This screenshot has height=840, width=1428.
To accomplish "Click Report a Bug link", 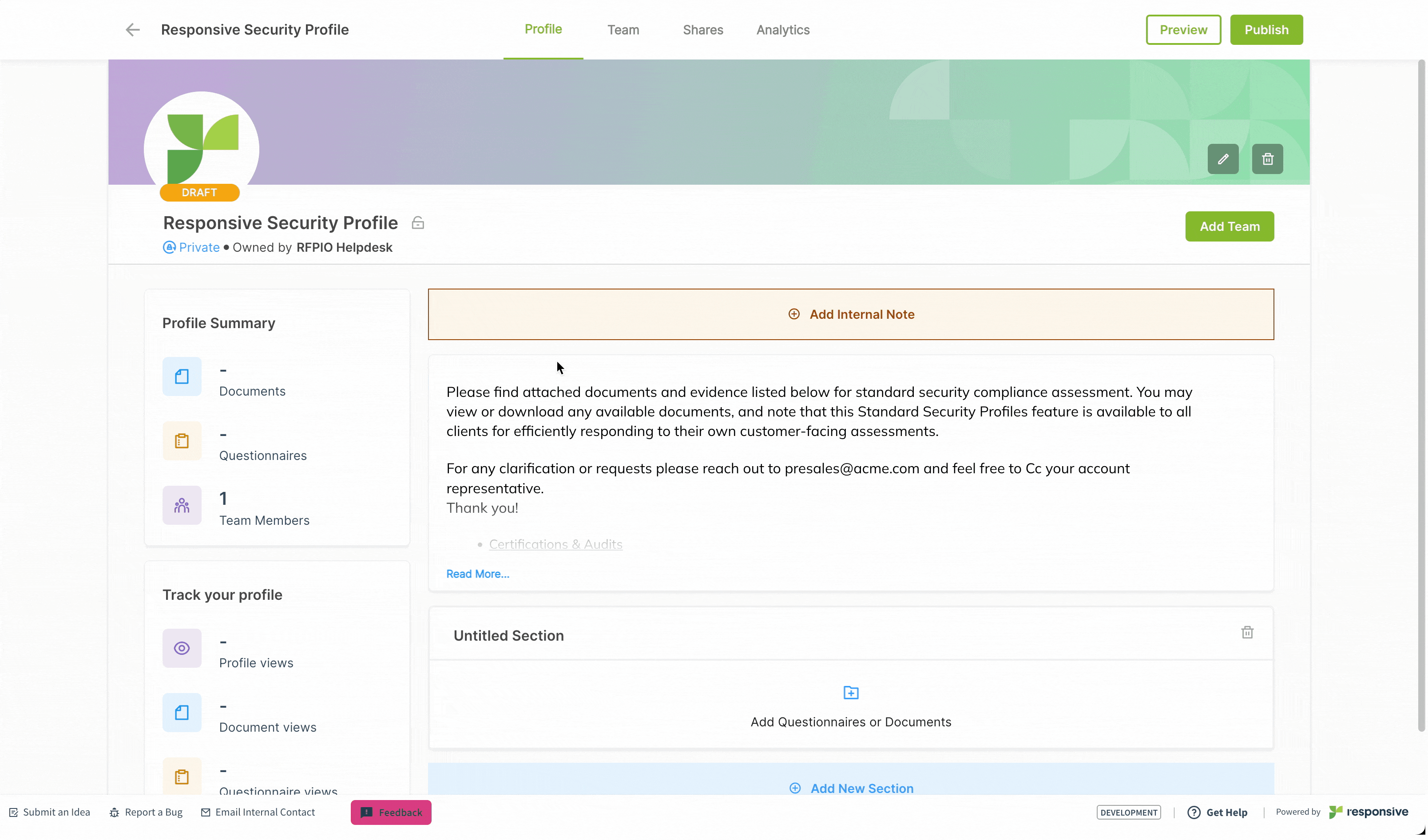I will pyautogui.click(x=154, y=813).
